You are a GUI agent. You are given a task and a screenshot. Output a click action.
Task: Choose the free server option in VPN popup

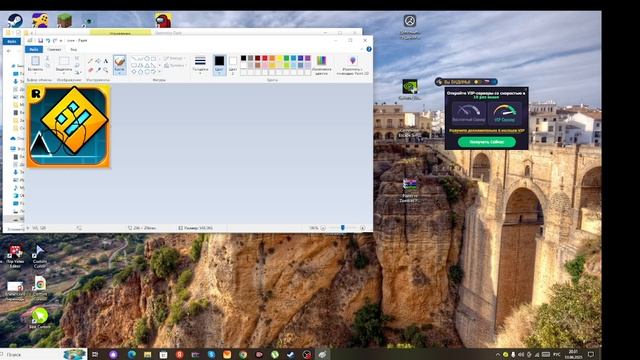[x=469, y=113]
